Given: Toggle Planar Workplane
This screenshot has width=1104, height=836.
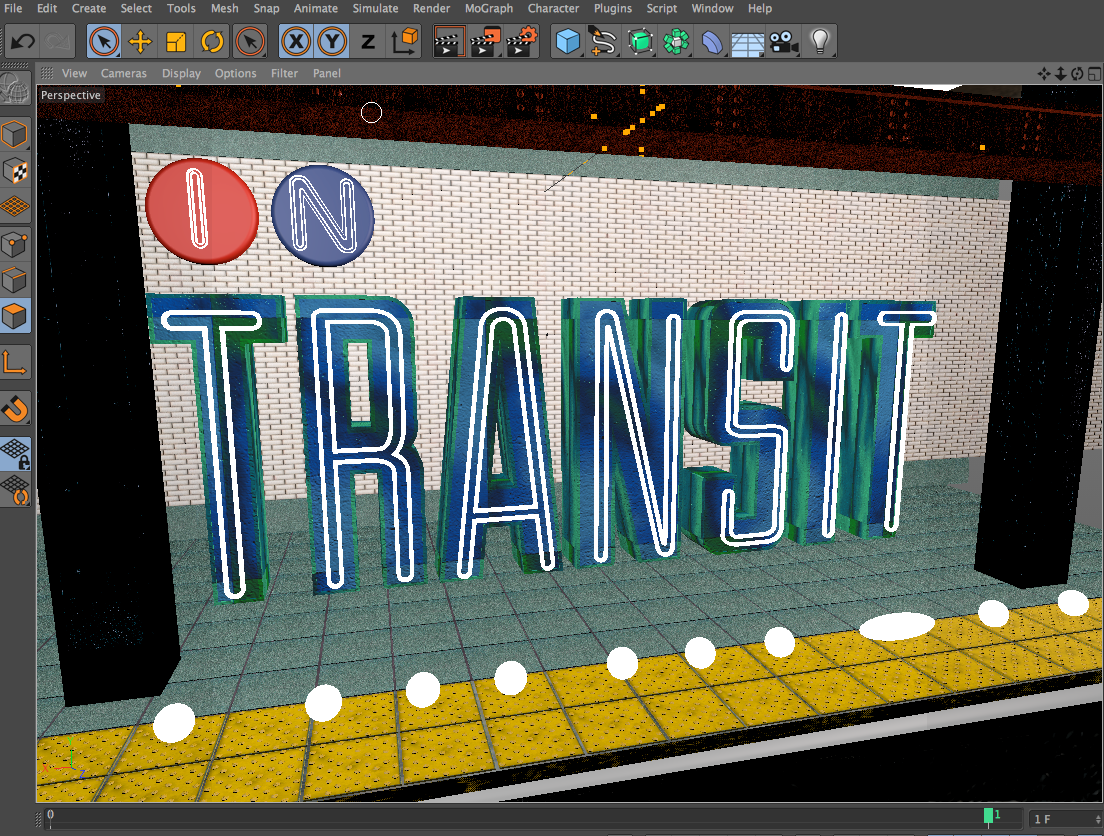Looking at the screenshot, I should (x=15, y=489).
